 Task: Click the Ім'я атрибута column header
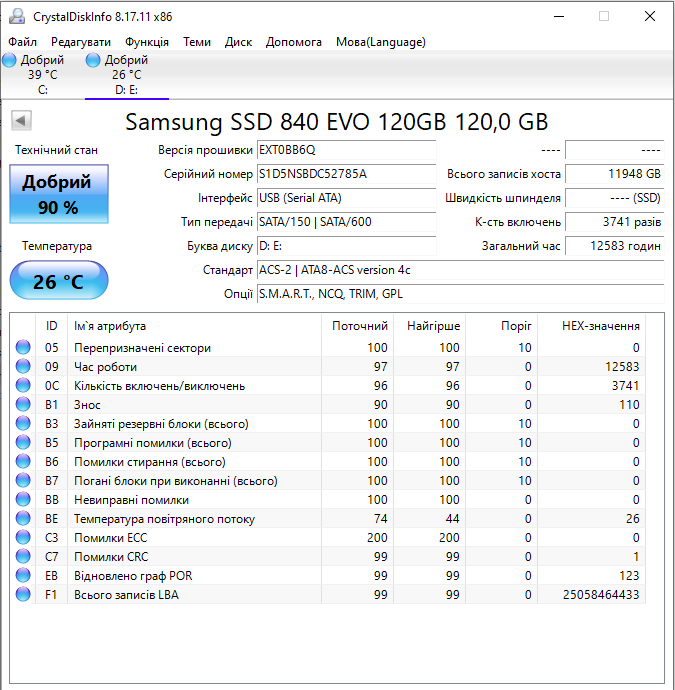(194, 326)
